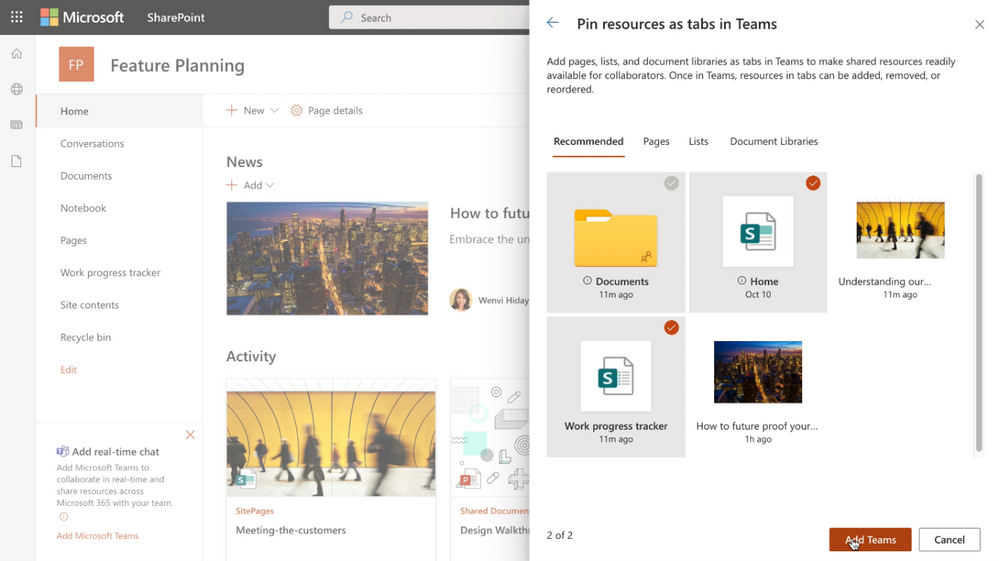
Task: Click Wenvi's avatar photo
Action: pyautogui.click(x=461, y=299)
